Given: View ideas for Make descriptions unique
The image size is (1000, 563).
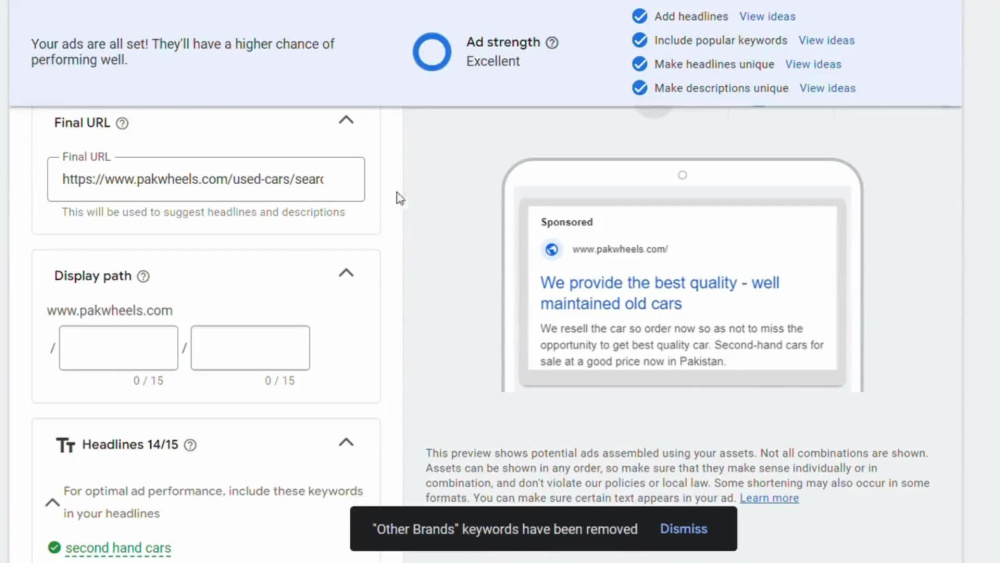Looking at the screenshot, I should click(827, 88).
